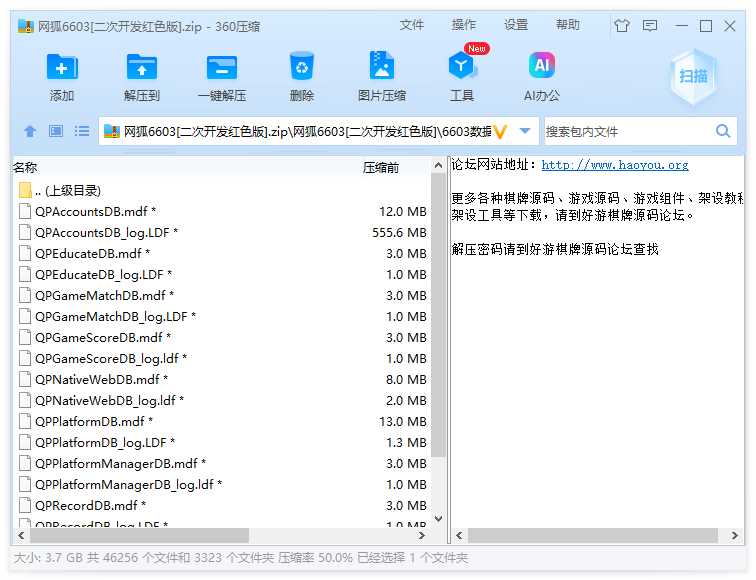756x580 pixels.
Task: Open the Image Compression (图片压缩) tool
Action: (x=381, y=65)
